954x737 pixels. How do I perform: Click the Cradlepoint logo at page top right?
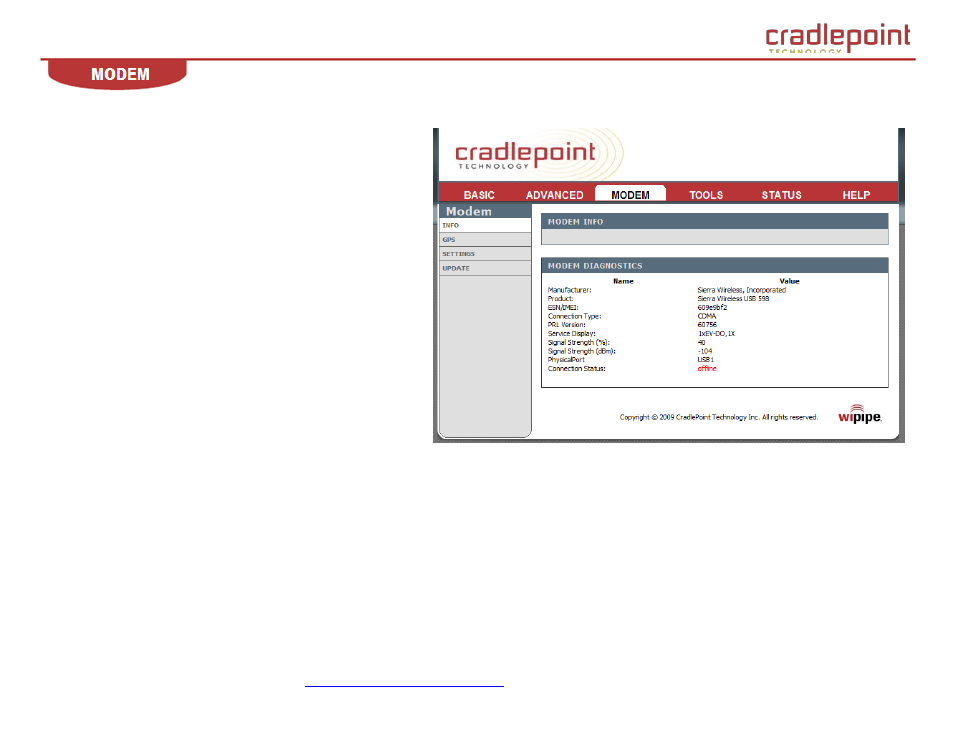point(838,38)
